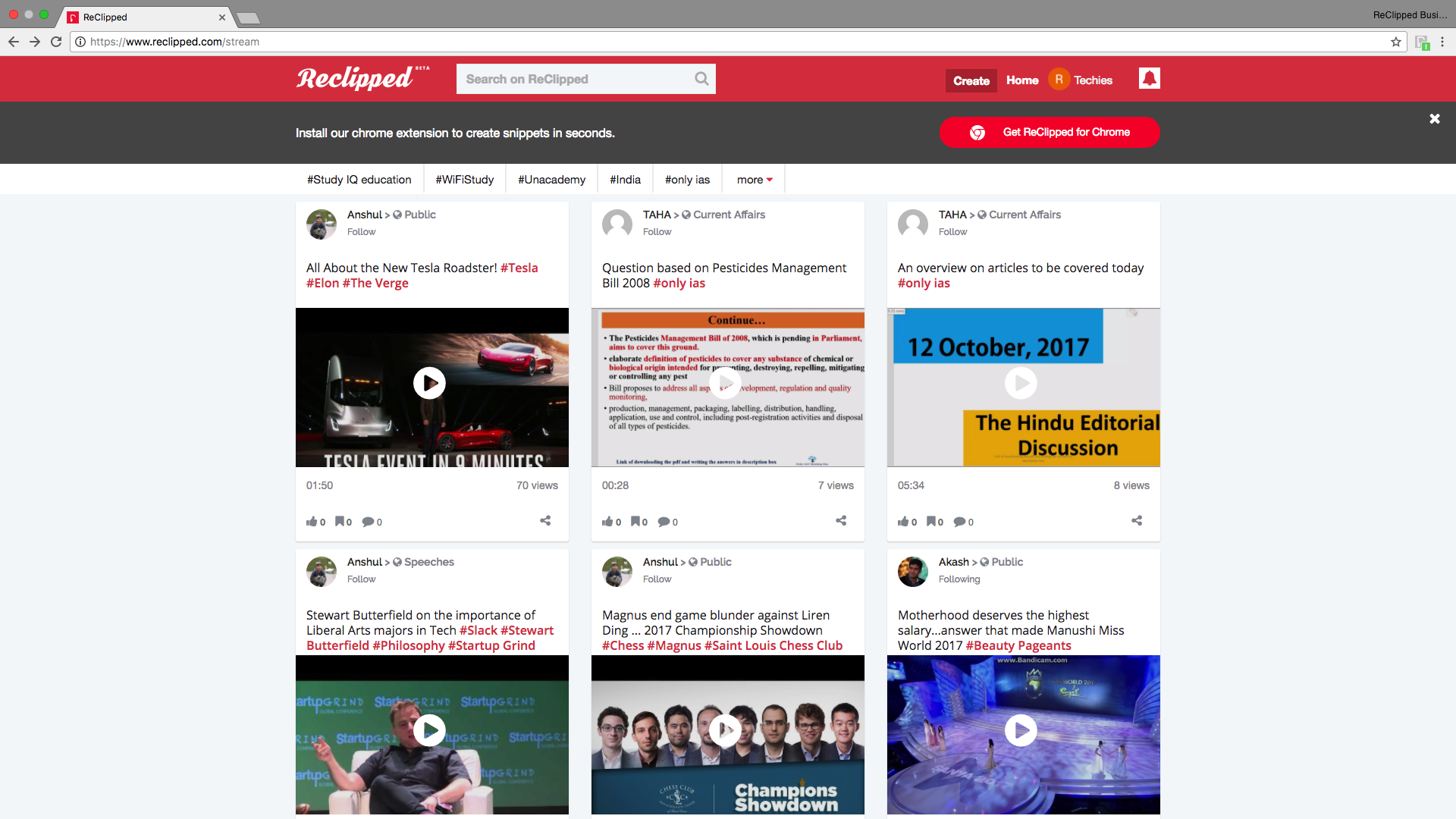This screenshot has width=1456, height=819.
Task: Open comments on Tesla Roadster snippet
Action: pyautogui.click(x=372, y=522)
